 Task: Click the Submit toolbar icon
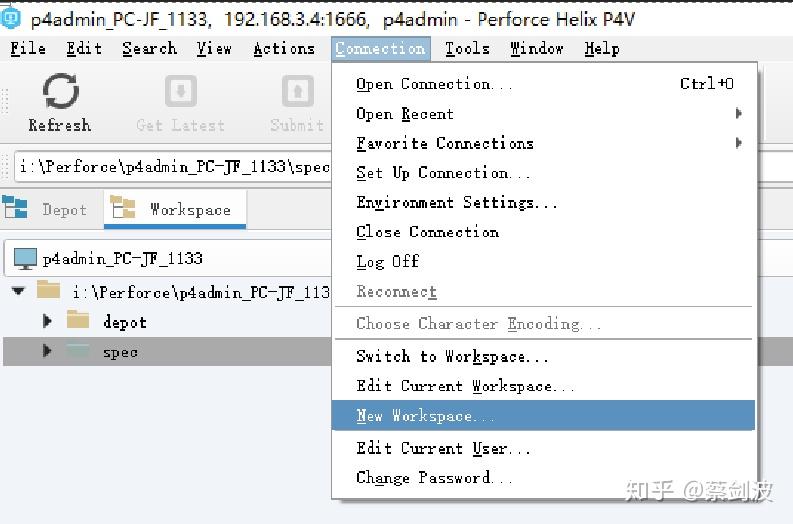point(297,92)
